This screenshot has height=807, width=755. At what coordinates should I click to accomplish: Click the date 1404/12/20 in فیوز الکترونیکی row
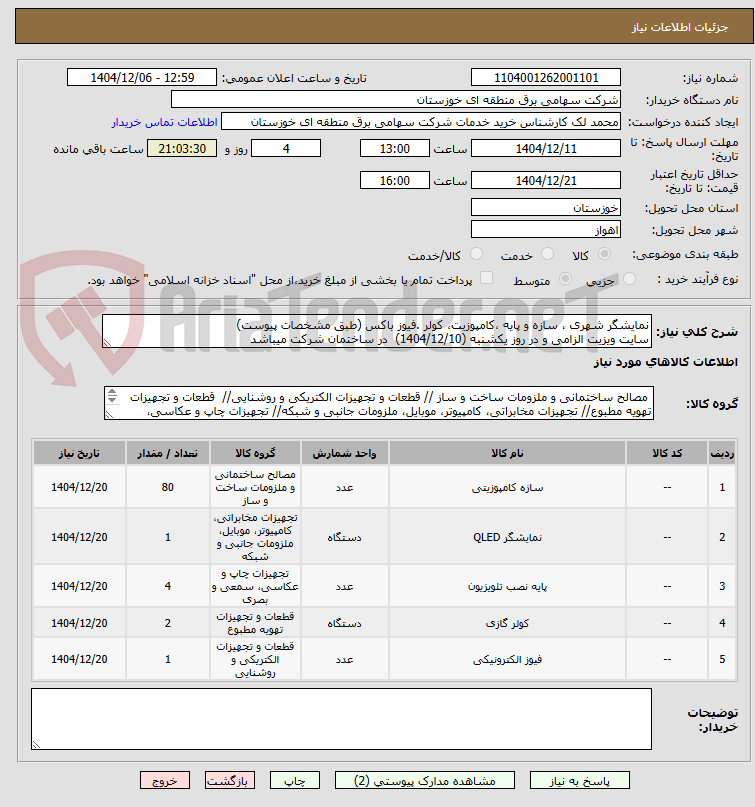tap(79, 659)
